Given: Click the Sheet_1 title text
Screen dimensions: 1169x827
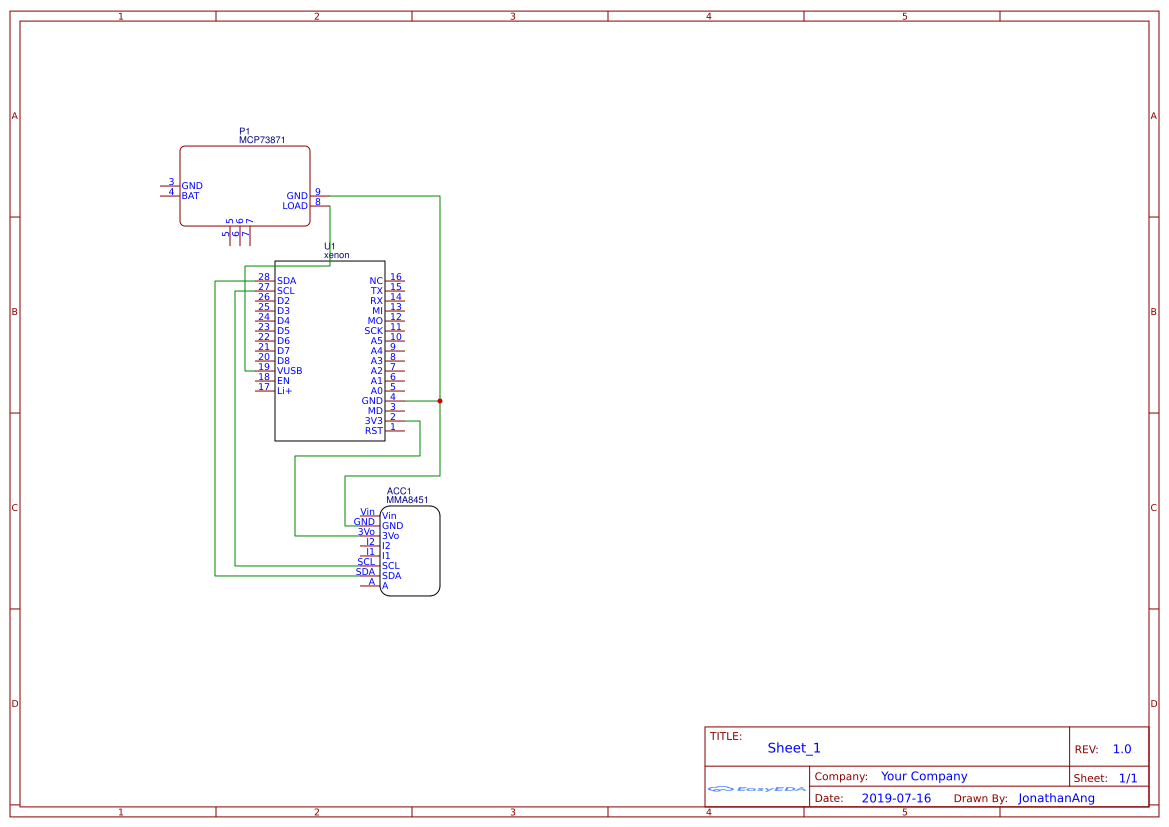Looking at the screenshot, I should pyautogui.click(x=794, y=748).
